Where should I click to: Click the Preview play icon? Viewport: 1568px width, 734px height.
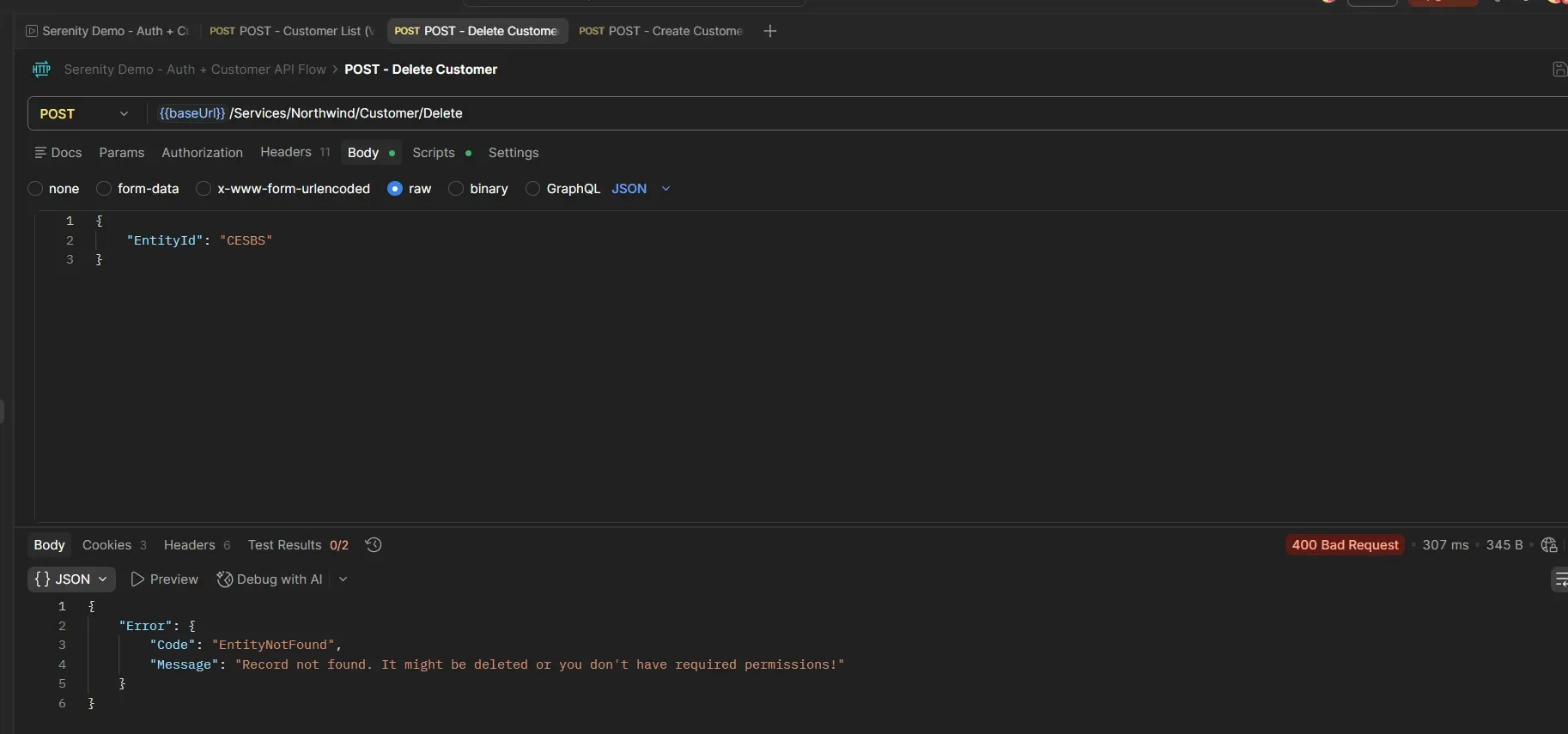tap(137, 579)
